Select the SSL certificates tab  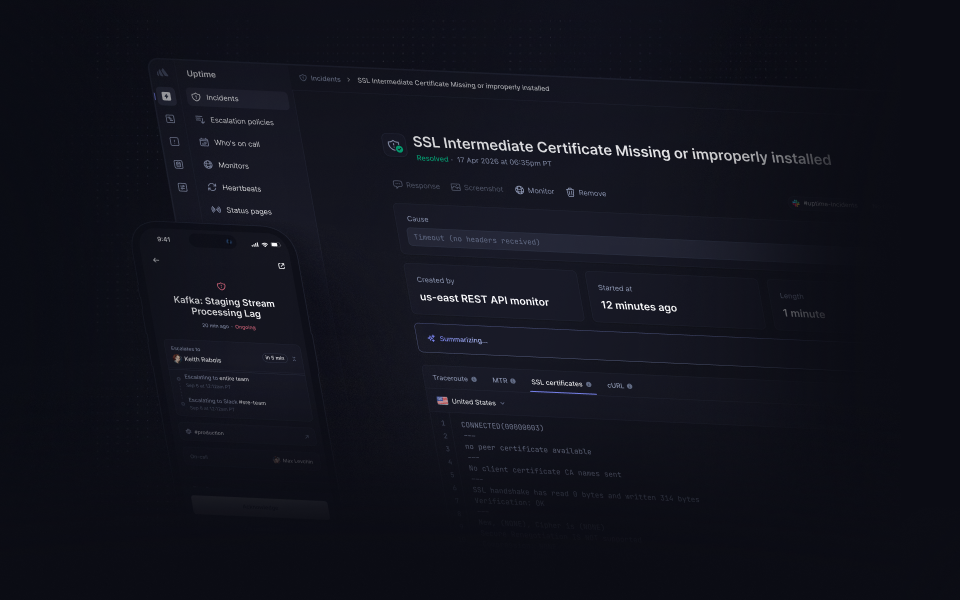(x=557, y=383)
